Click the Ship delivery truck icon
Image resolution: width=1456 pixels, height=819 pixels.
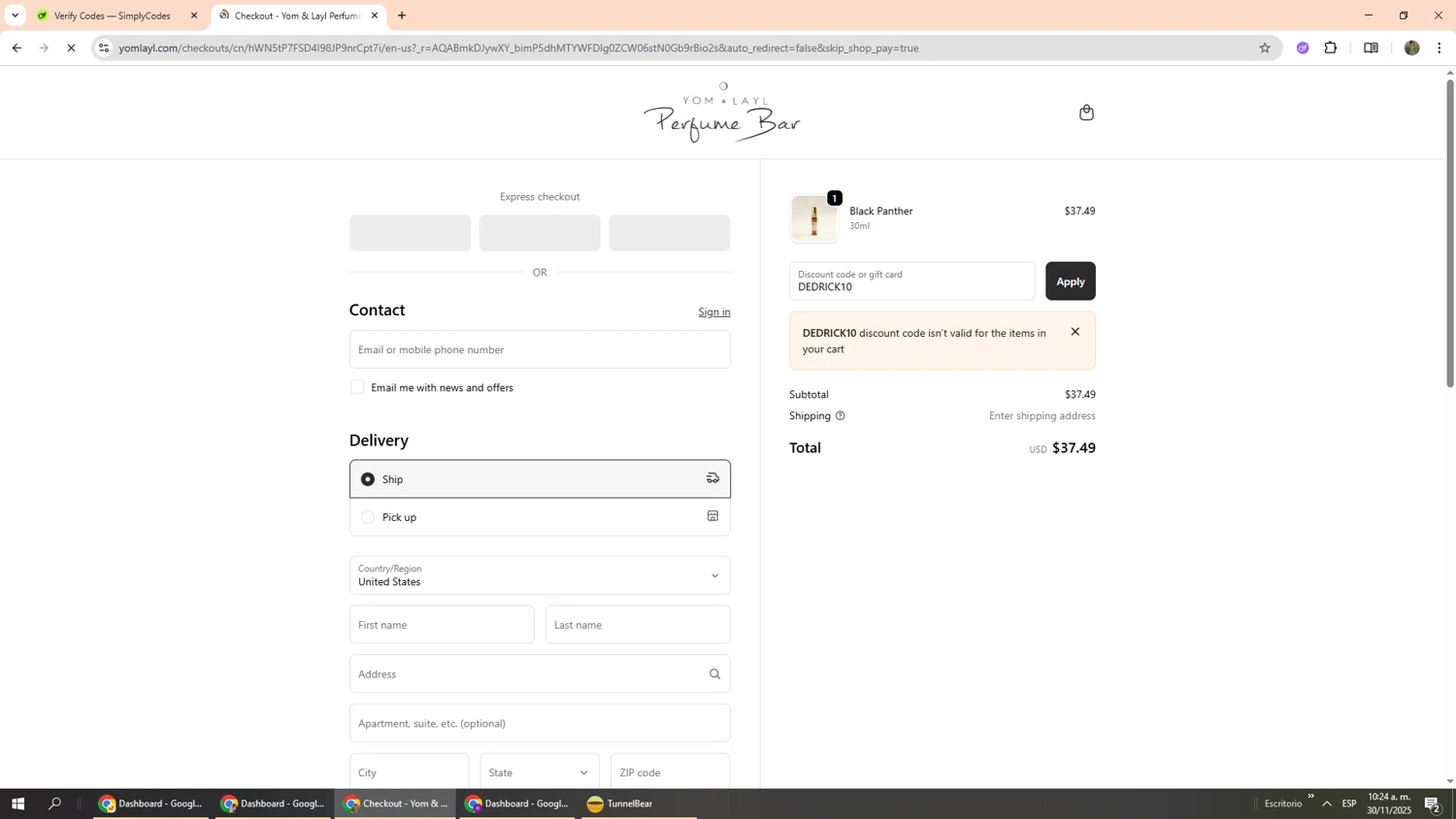712,478
